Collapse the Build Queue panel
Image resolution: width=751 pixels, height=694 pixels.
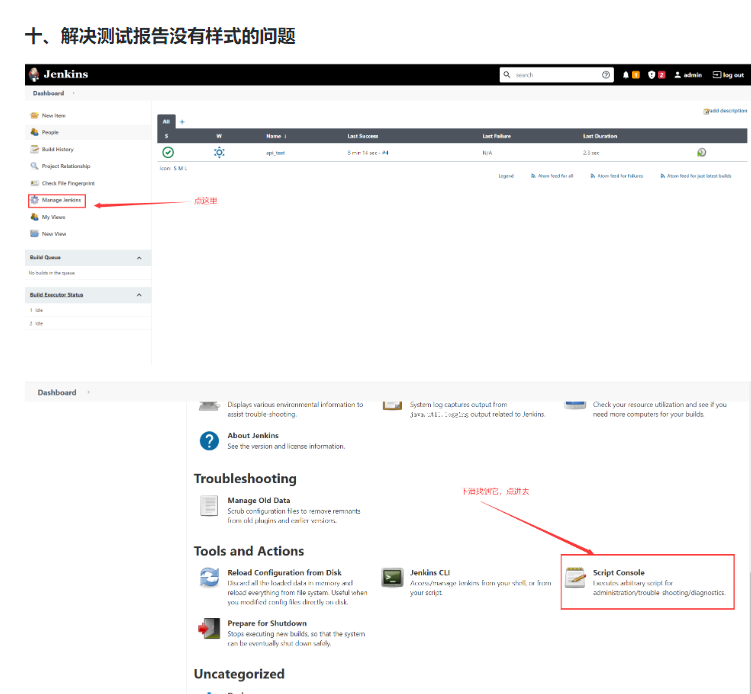click(139, 258)
